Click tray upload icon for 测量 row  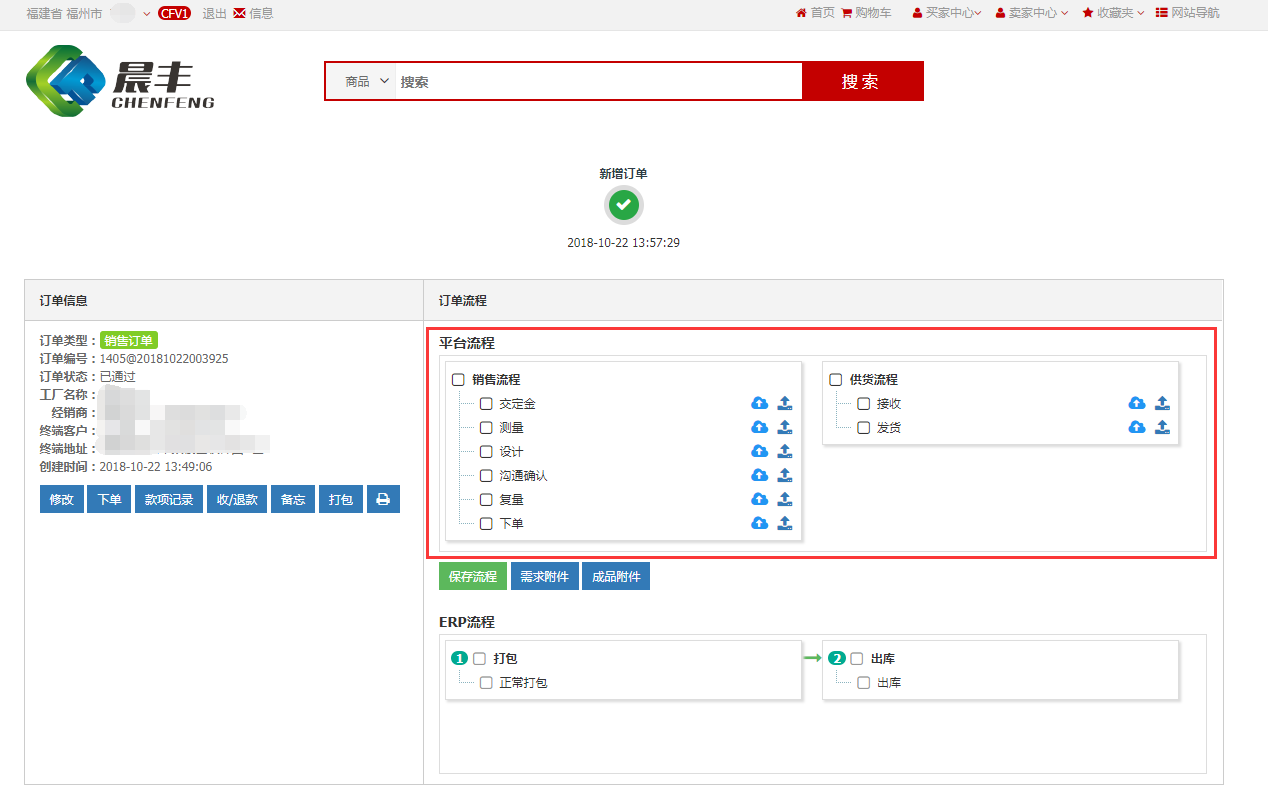(785, 427)
